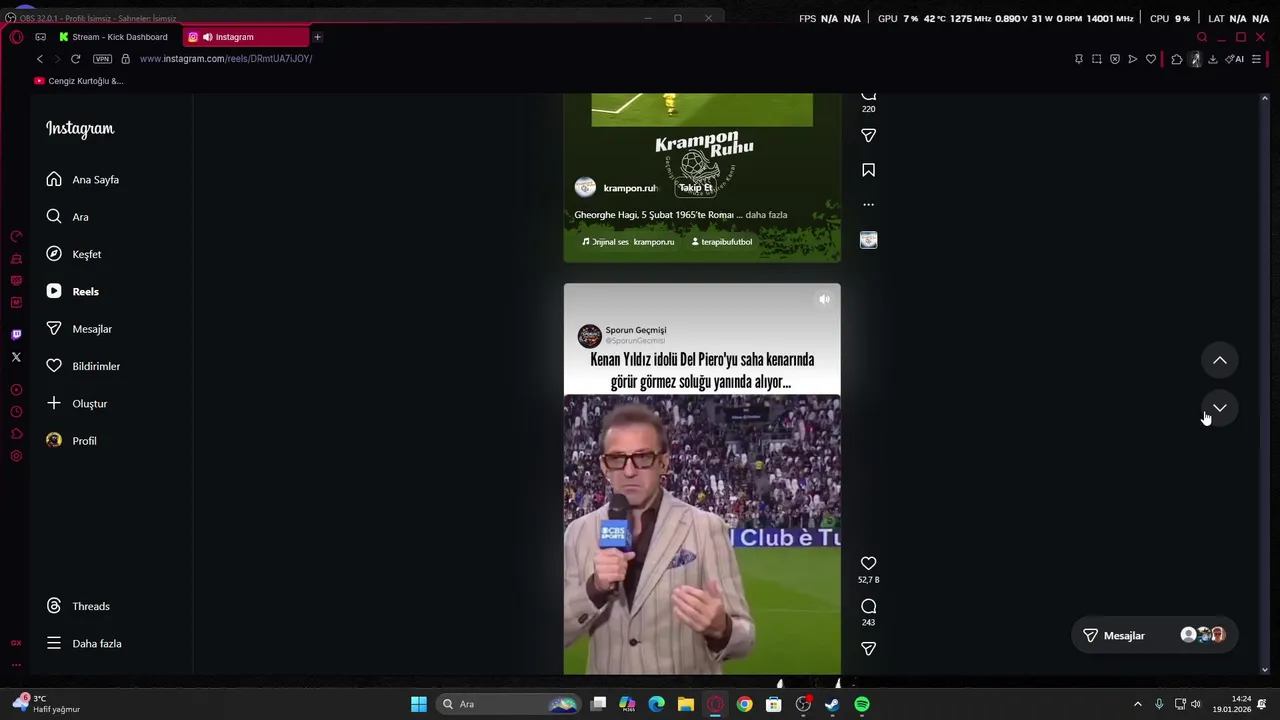Open Mesajlar in left sidebar
Viewport: 1280px width, 720px height.
[x=78, y=329]
